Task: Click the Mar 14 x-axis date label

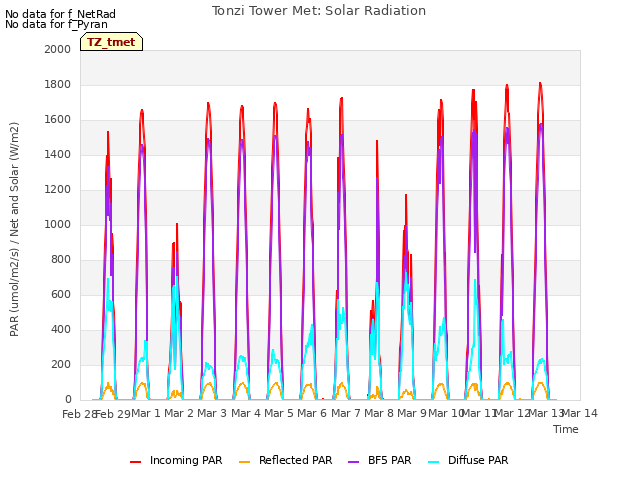Action: tap(580, 413)
